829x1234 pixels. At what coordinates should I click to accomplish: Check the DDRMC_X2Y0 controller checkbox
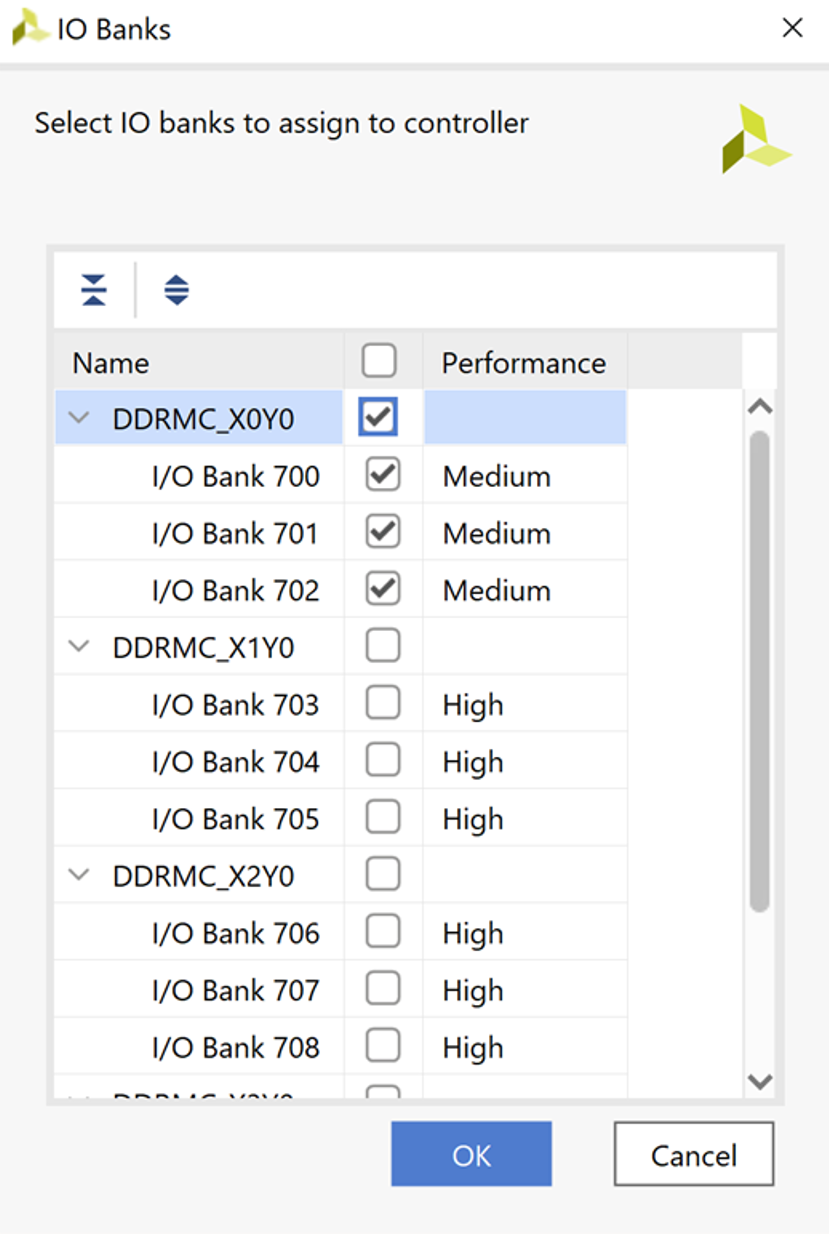[x=383, y=875]
